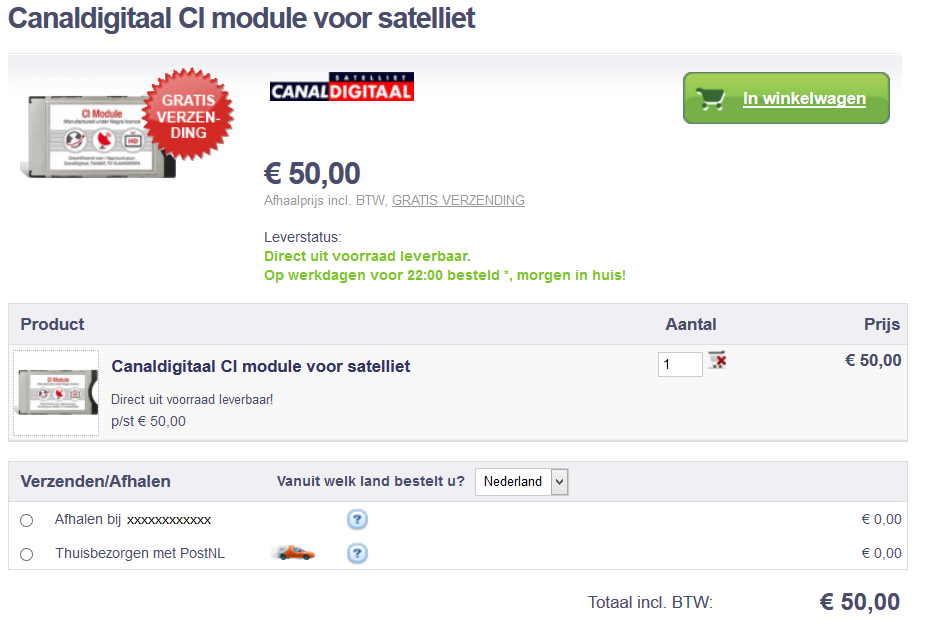Click help icon next to Afhalen option
The width and height of the screenshot is (935, 636).
(x=357, y=520)
